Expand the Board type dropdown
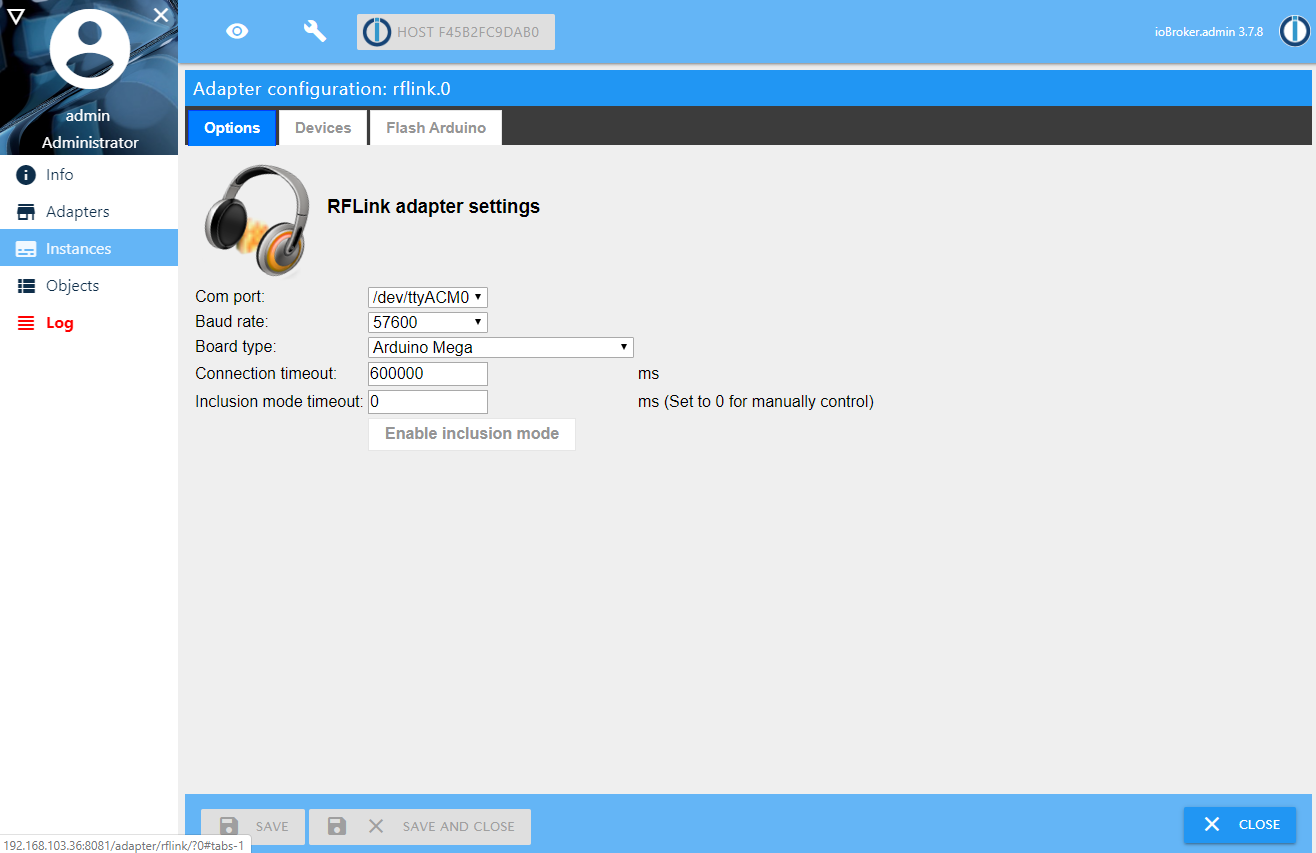1316x853 pixels. pos(500,347)
